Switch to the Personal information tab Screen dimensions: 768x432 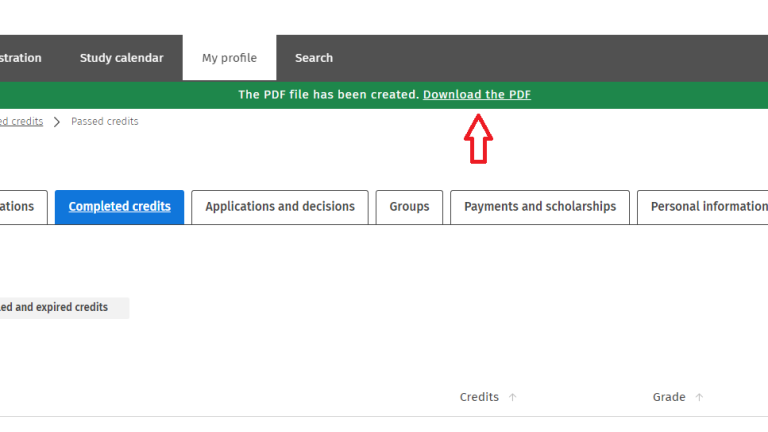point(707,207)
